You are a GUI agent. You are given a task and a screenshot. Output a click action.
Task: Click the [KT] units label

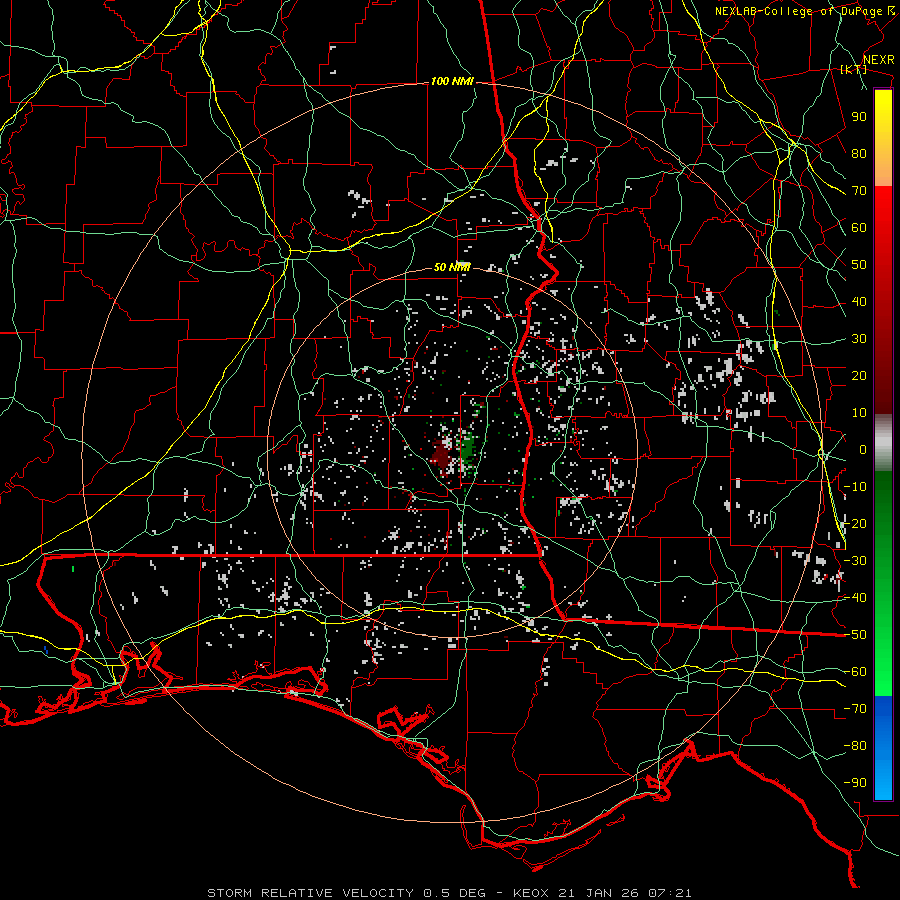click(854, 69)
